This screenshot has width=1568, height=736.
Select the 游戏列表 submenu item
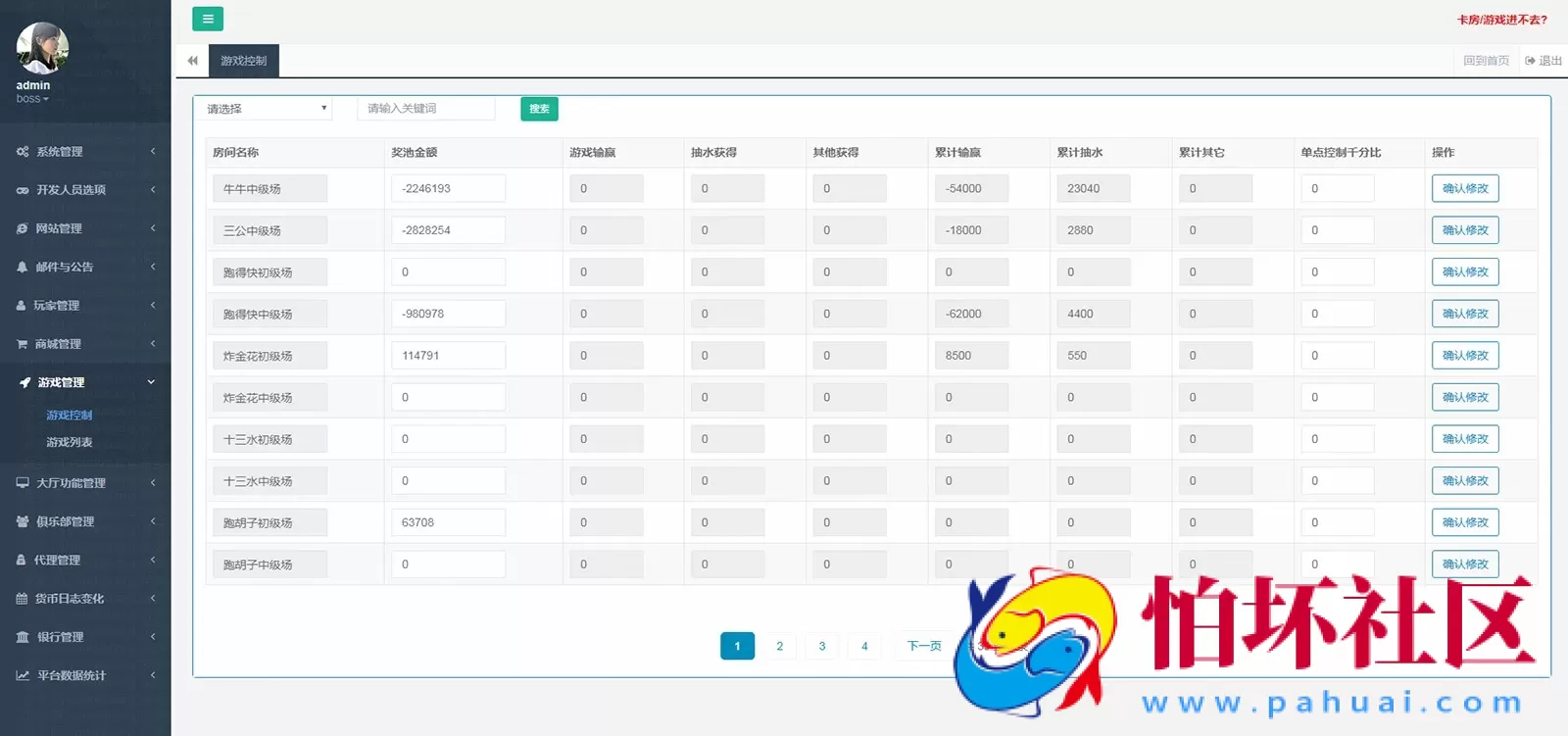tap(70, 442)
